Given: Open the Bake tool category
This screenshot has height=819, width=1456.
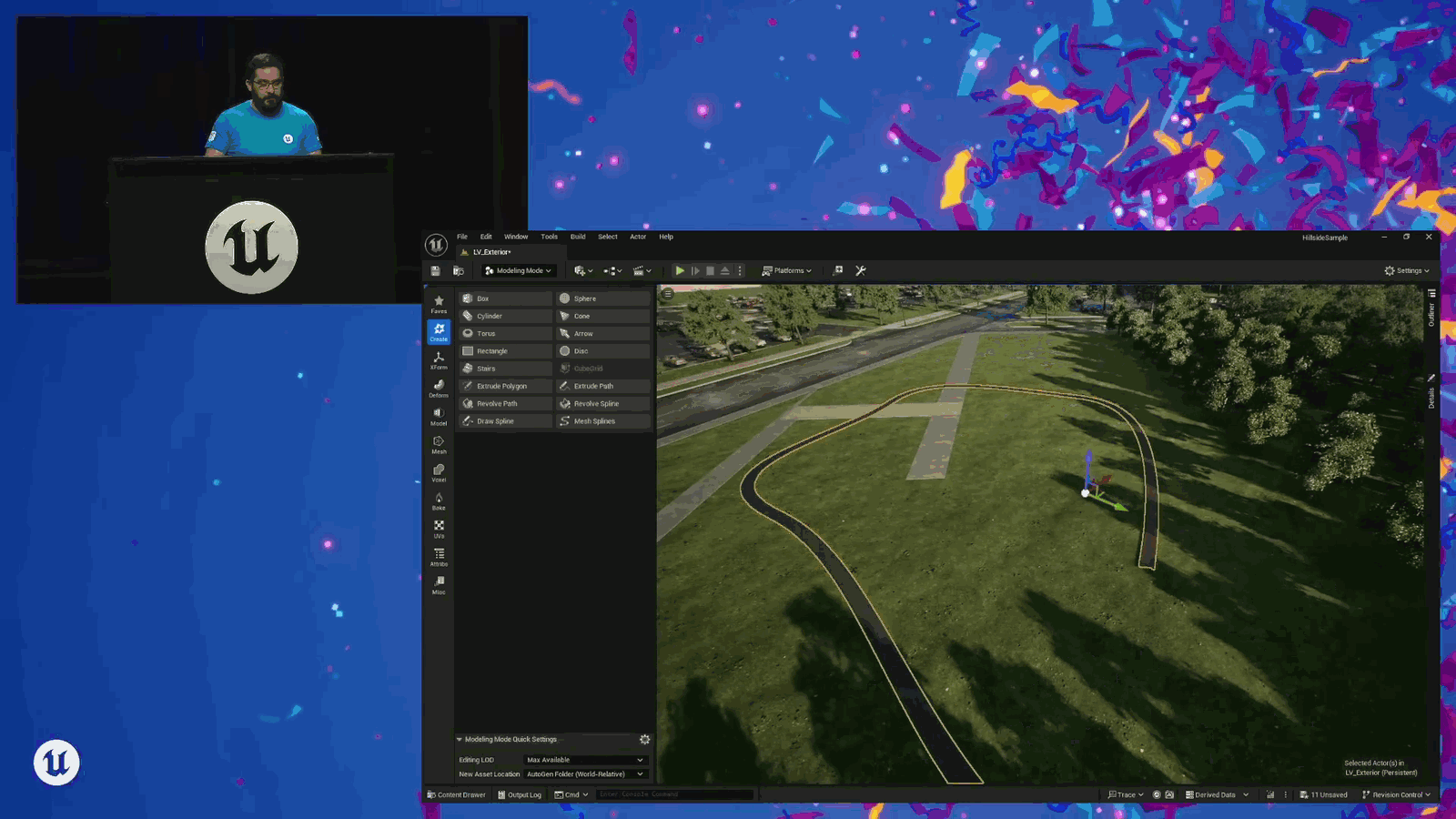Looking at the screenshot, I should pos(439,501).
